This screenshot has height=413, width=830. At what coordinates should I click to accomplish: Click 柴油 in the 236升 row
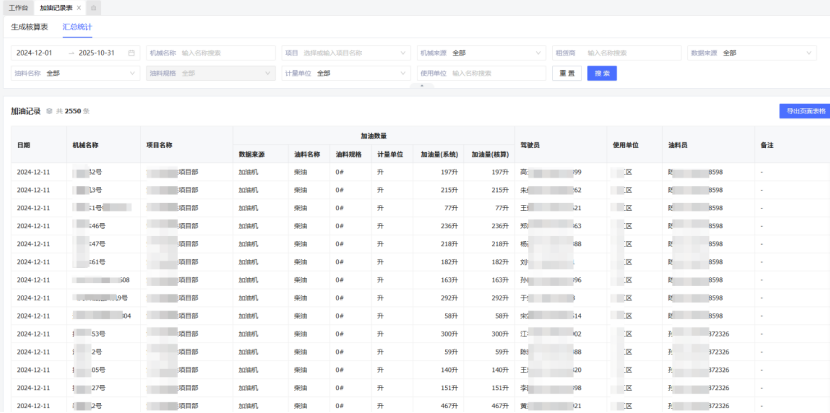coord(301,226)
